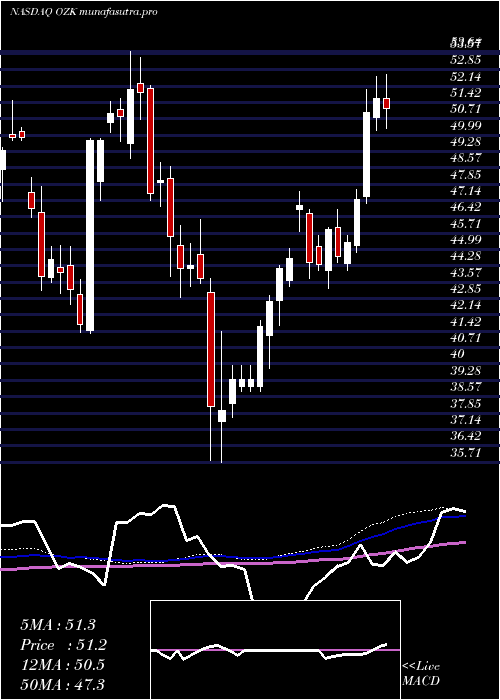Click the 36.42 price axis label
The image size is (500, 700).
pos(466,436)
